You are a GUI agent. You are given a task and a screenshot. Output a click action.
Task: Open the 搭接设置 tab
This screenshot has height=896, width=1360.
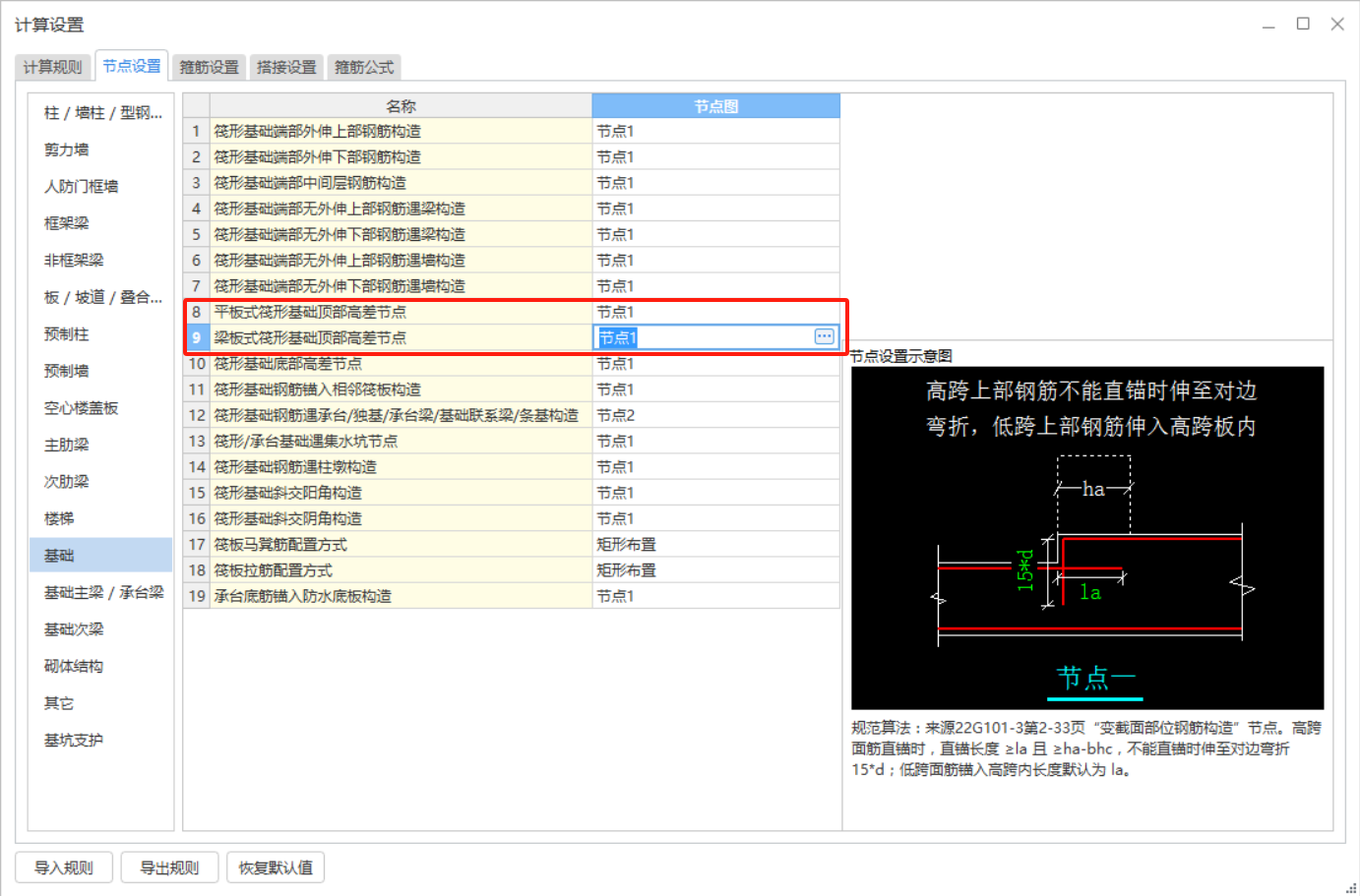(286, 67)
